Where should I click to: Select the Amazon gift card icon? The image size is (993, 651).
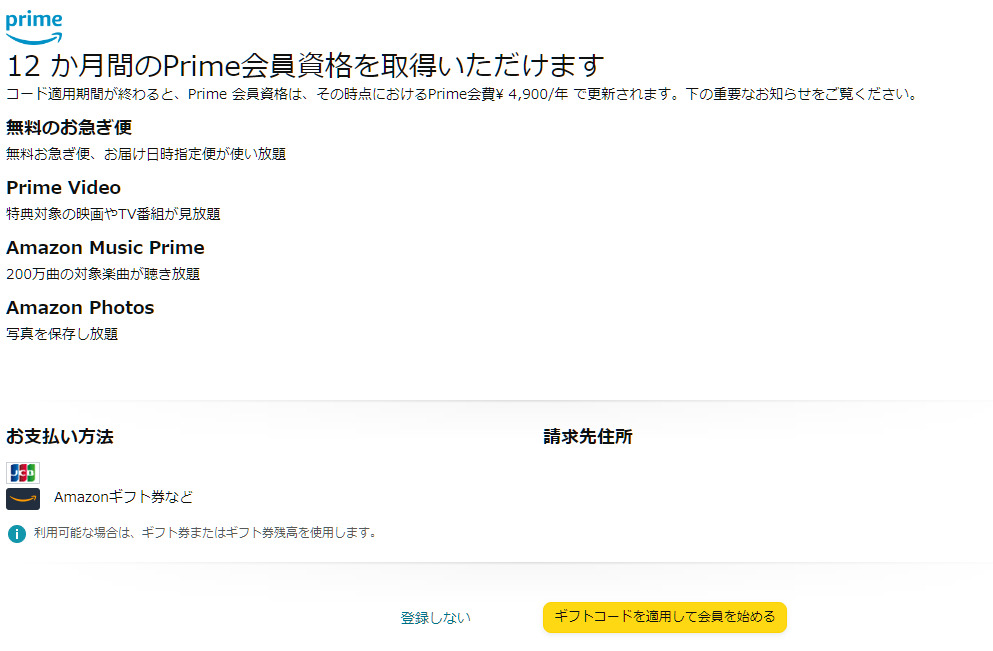[22, 498]
